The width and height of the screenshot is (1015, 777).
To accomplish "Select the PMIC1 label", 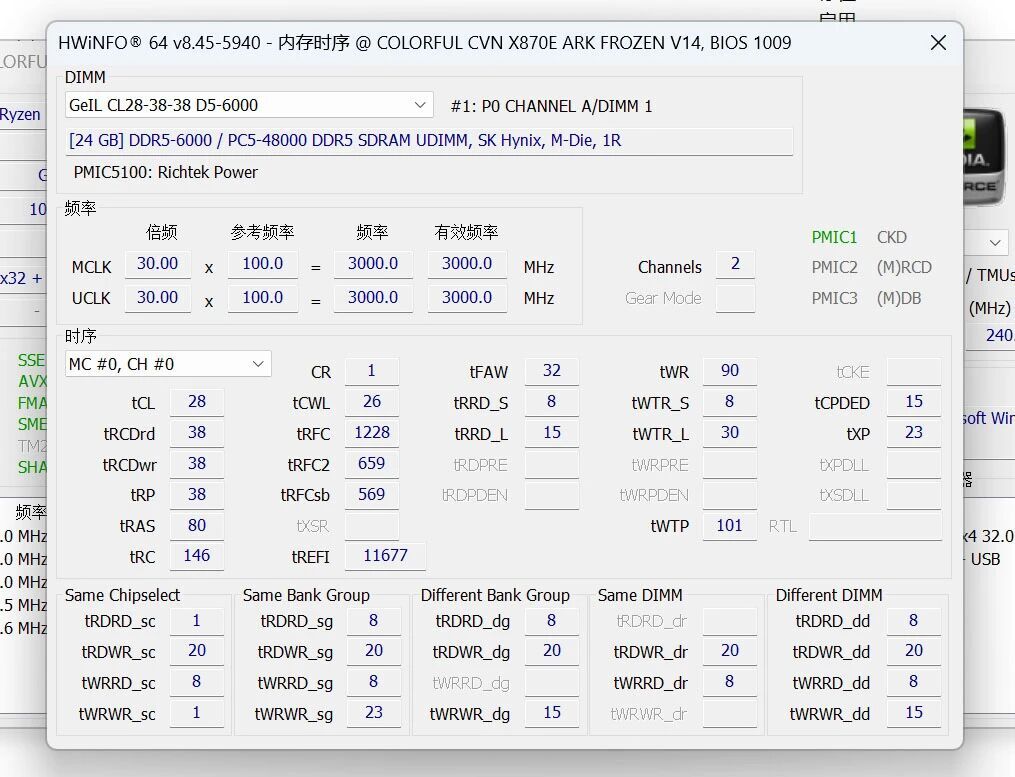I will pyautogui.click(x=834, y=237).
